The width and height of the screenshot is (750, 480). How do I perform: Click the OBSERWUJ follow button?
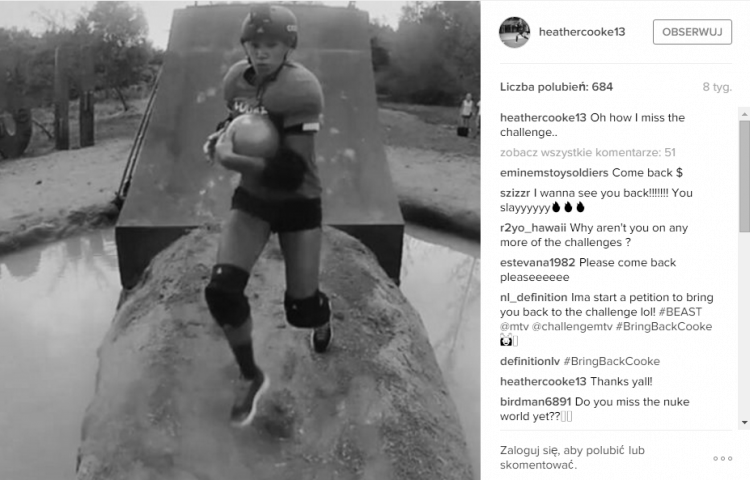pyautogui.click(x=692, y=32)
